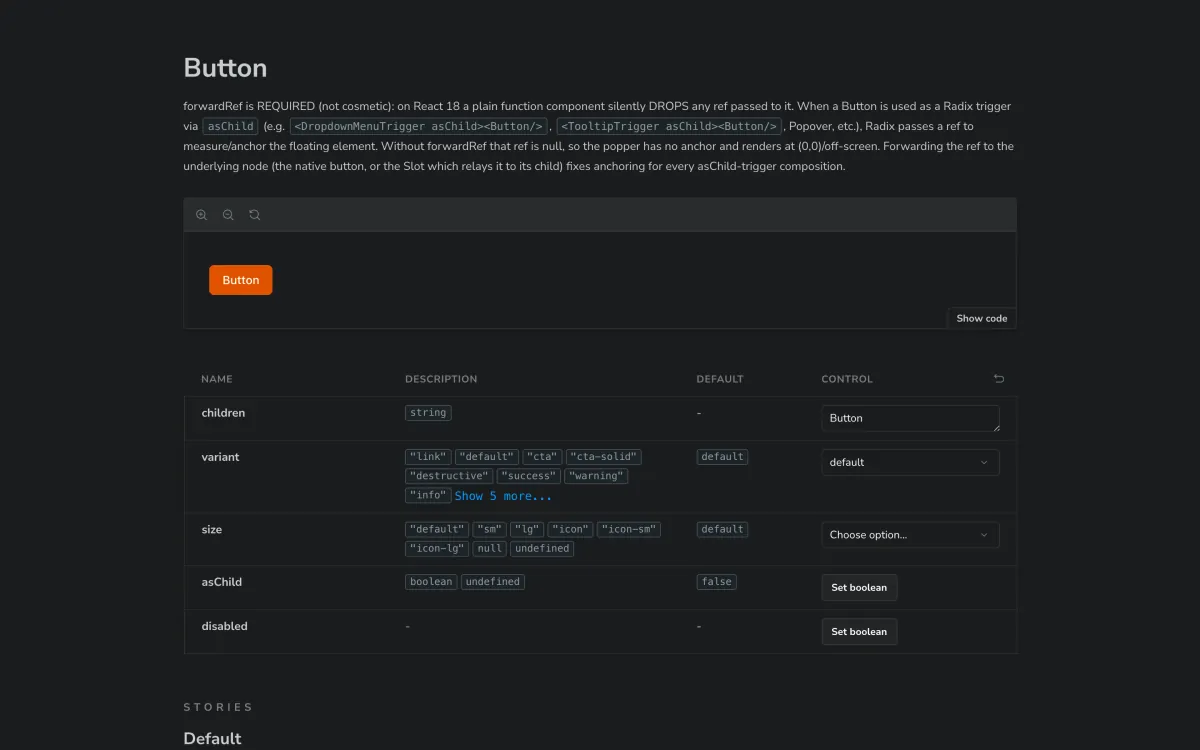Click the "cta-solid" variant value
The image size is (1200, 750).
point(604,457)
